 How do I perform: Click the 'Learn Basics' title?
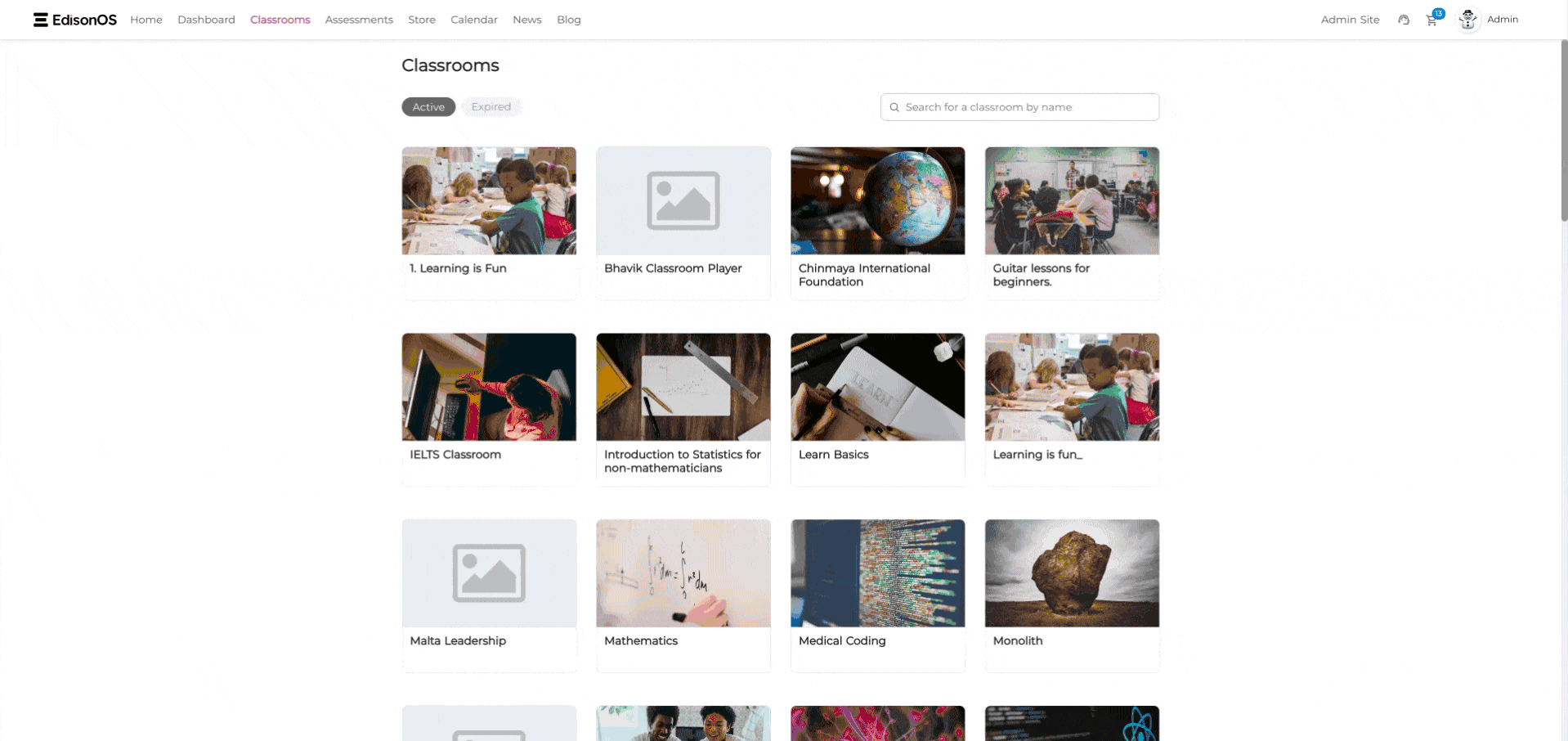834,455
